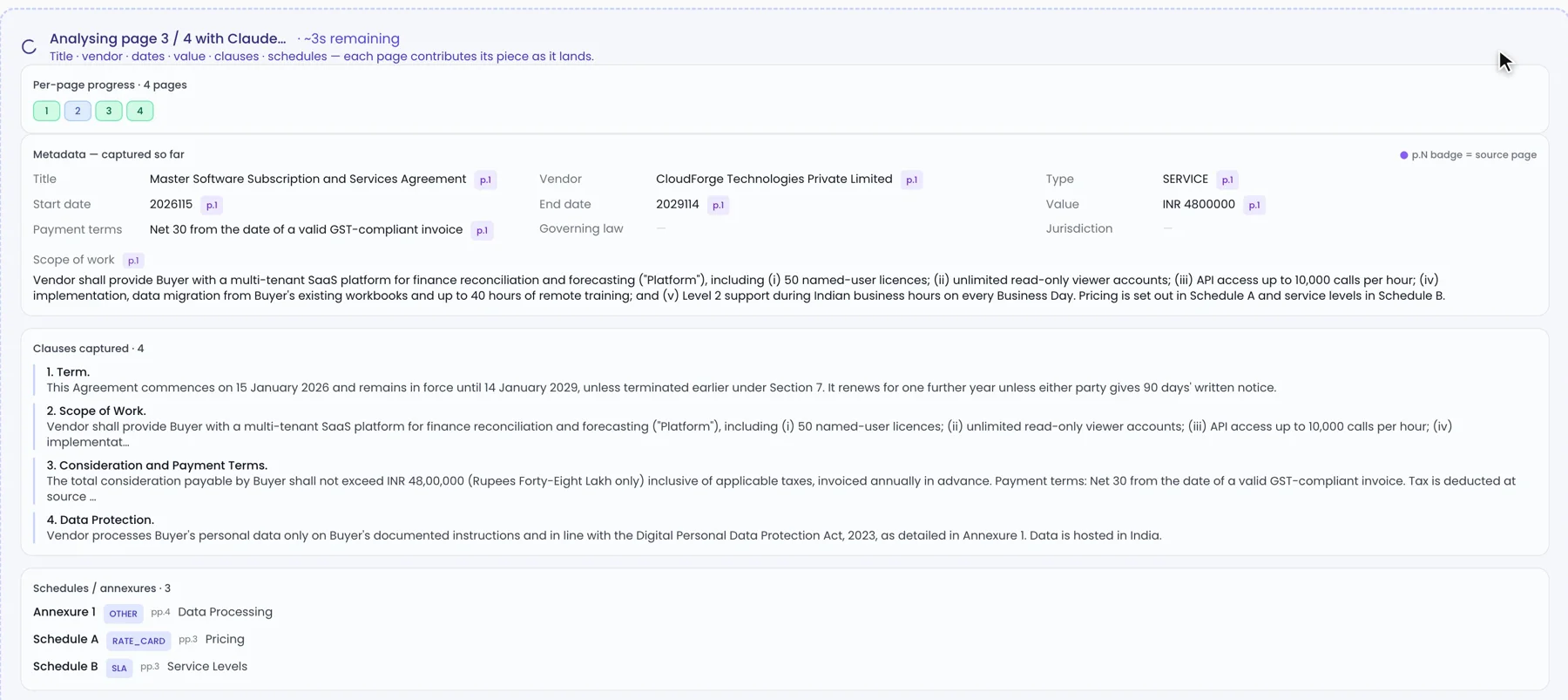
Task: Click 'Clauses captured · 4' section header
Action: pyautogui.click(x=88, y=349)
